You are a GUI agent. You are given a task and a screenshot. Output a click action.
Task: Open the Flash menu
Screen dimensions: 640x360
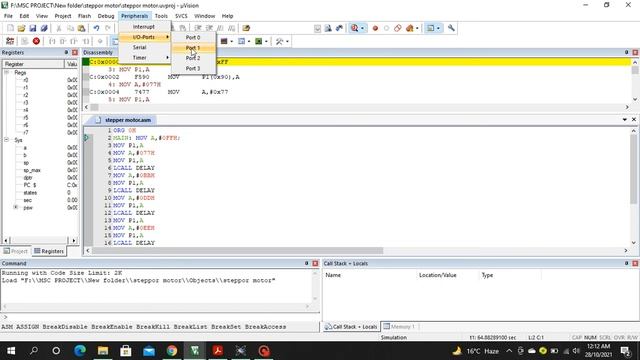pyautogui.click(x=84, y=16)
